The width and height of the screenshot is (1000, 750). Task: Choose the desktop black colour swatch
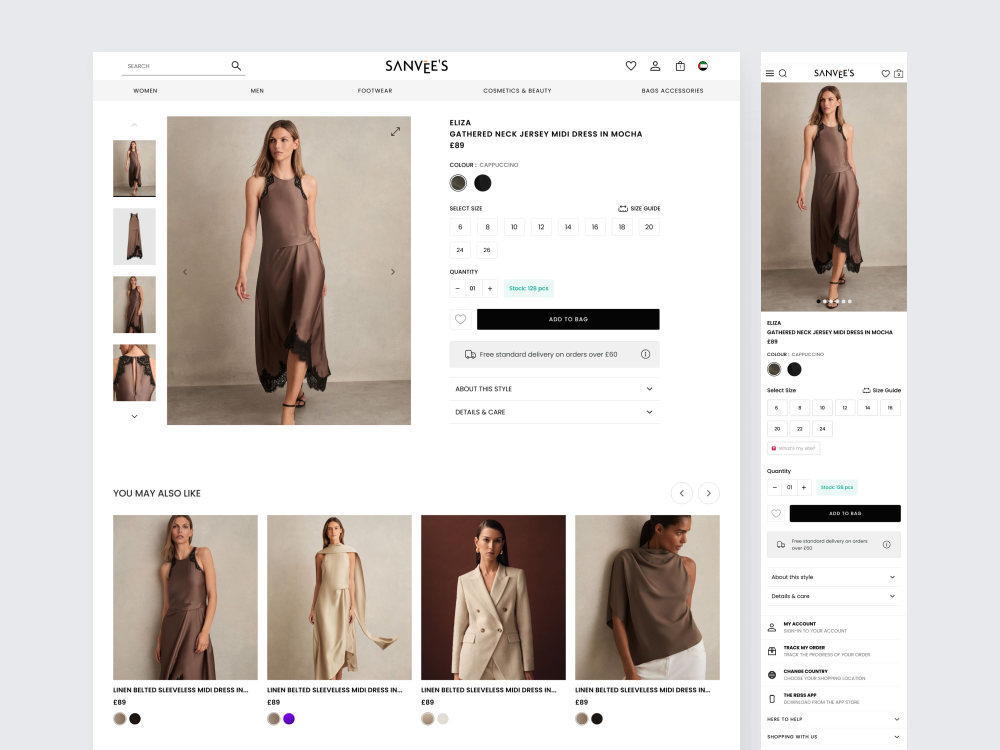(x=483, y=183)
